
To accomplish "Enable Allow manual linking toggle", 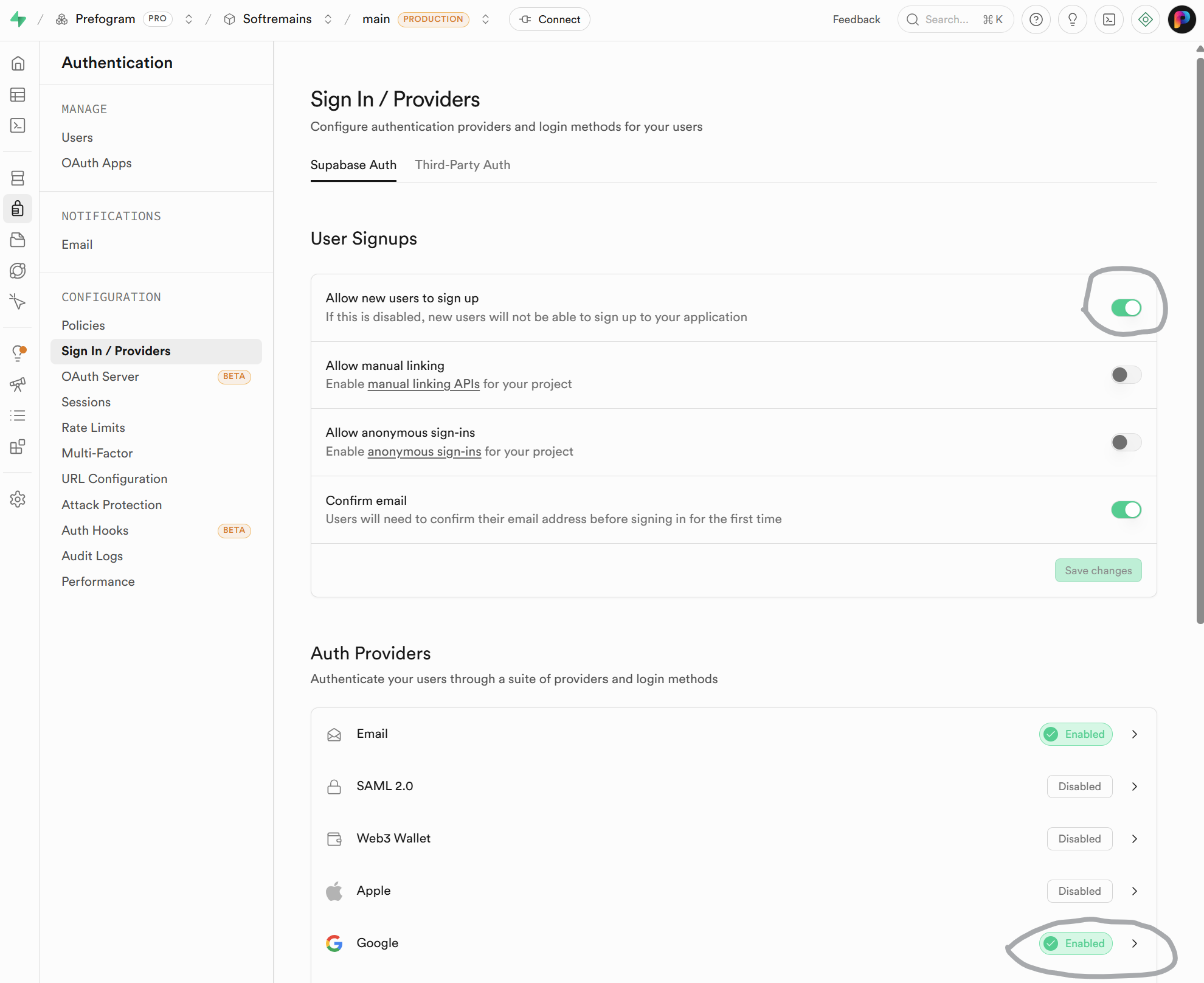I will pos(1126,375).
